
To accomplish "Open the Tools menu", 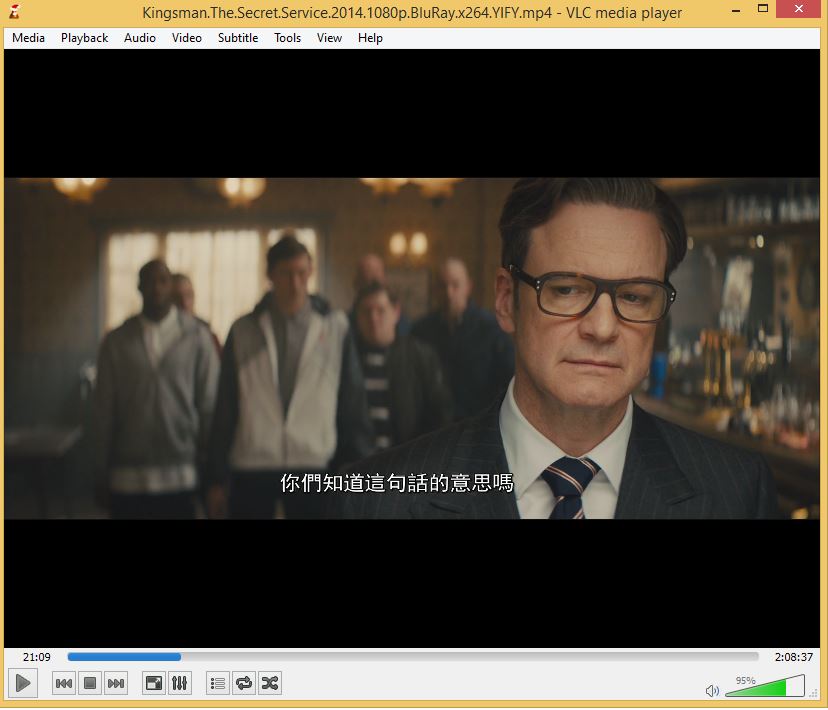I will pos(288,38).
